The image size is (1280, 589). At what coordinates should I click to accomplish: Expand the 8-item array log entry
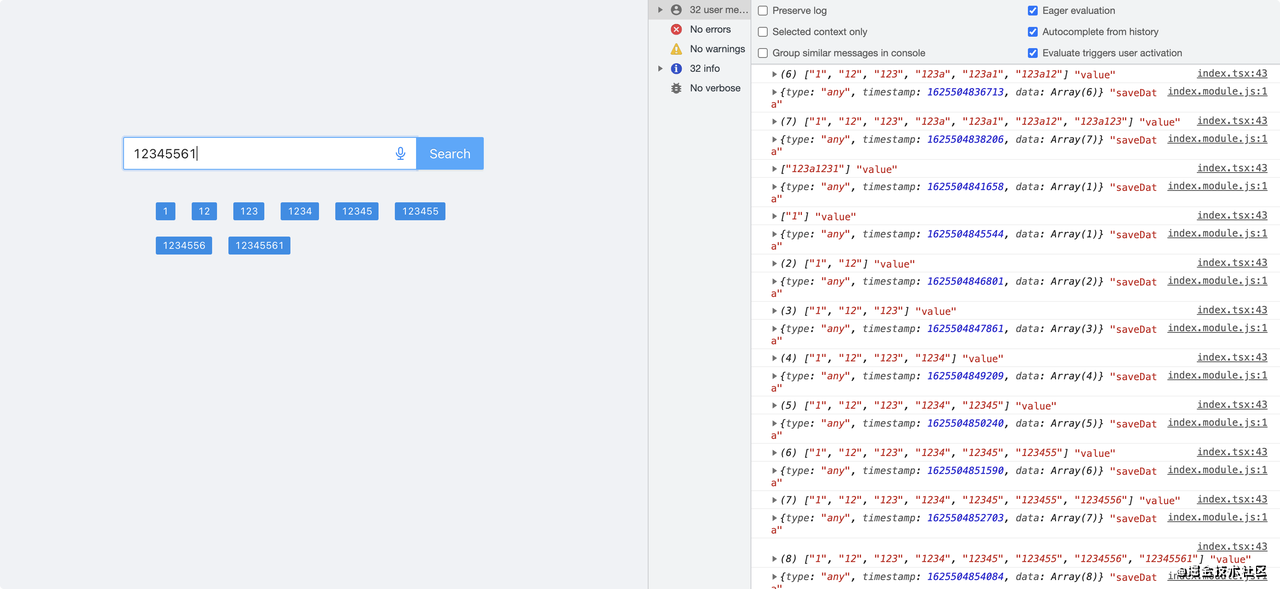(x=774, y=559)
